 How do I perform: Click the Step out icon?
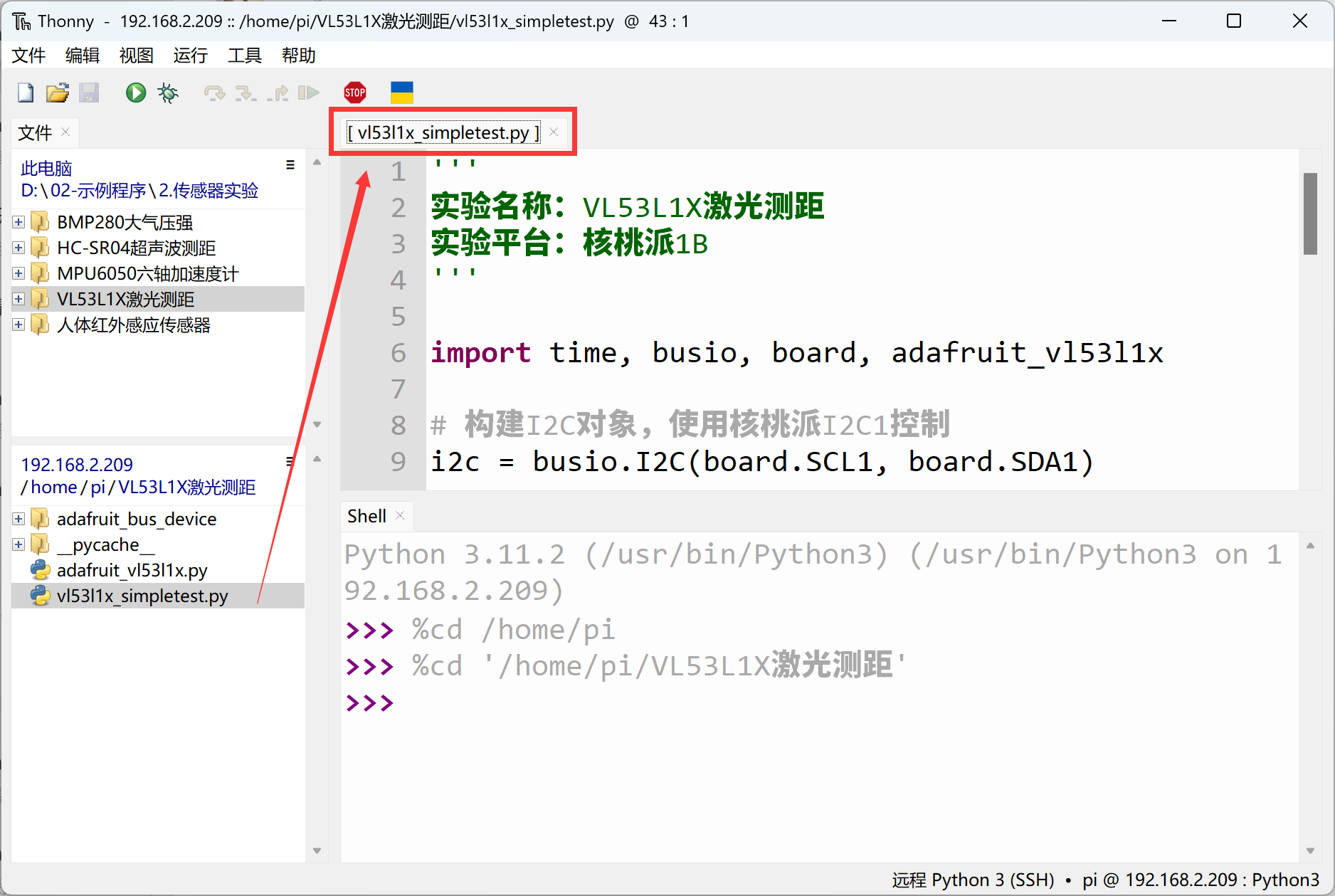(x=278, y=93)
